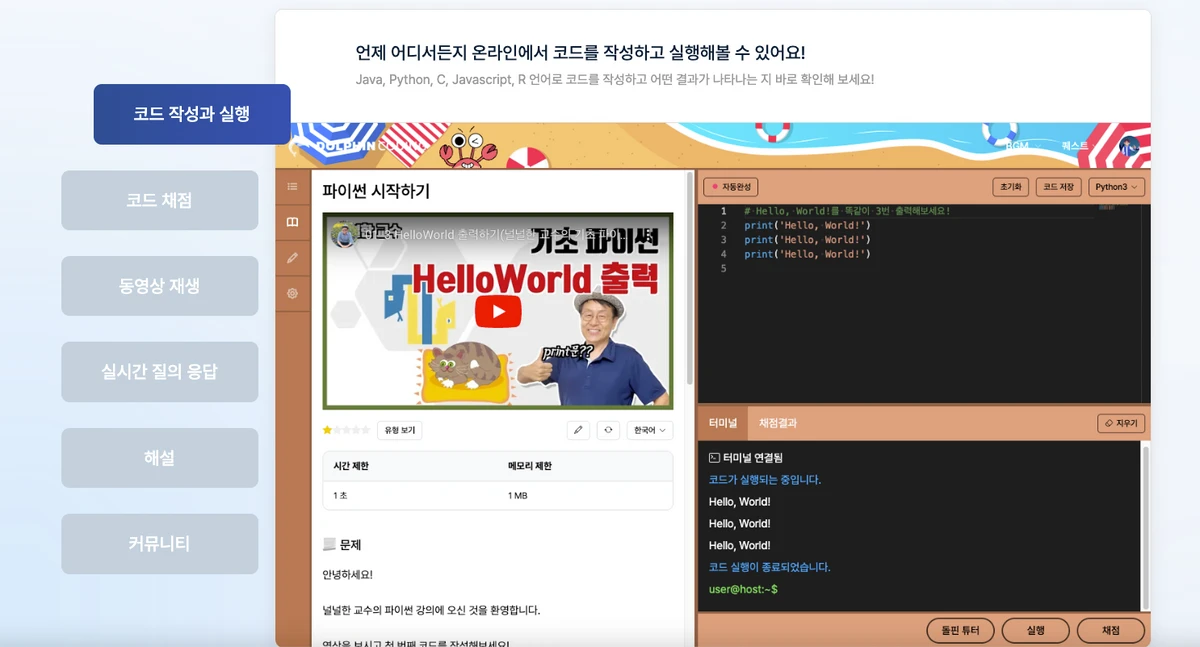Click the 초기화 reset button

(1010, 187)
